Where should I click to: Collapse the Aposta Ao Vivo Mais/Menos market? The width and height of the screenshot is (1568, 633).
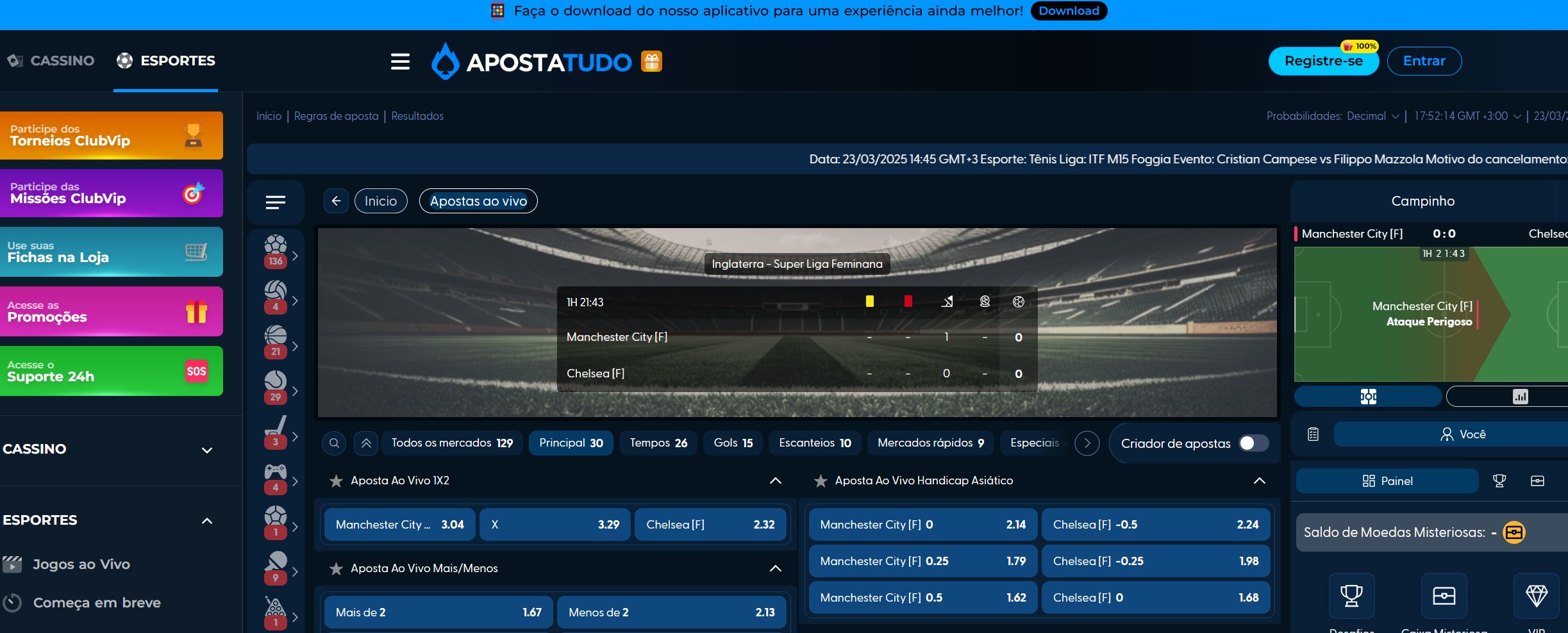775,568
